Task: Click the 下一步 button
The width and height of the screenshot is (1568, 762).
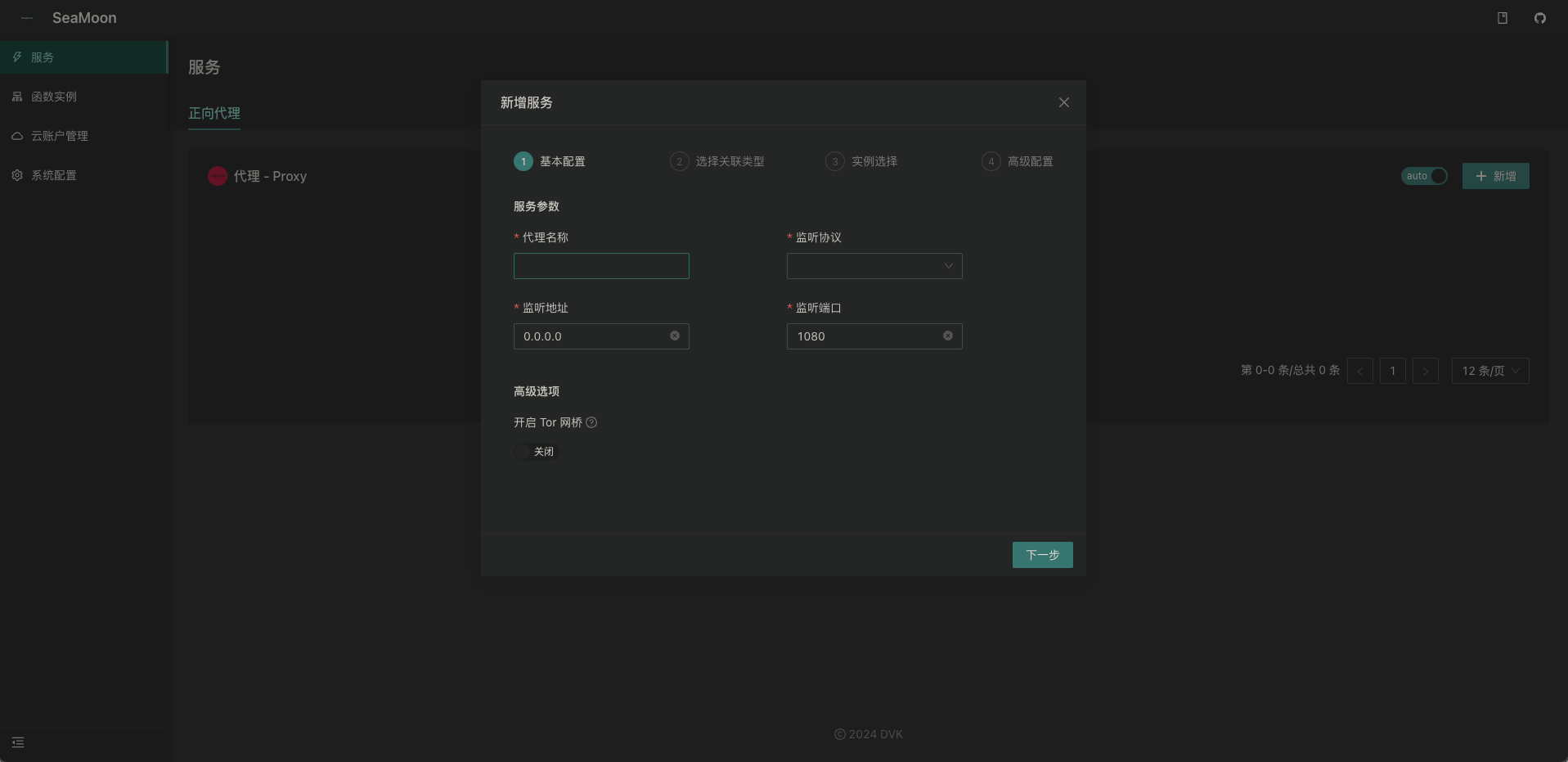Action: tap(1043, 555)
